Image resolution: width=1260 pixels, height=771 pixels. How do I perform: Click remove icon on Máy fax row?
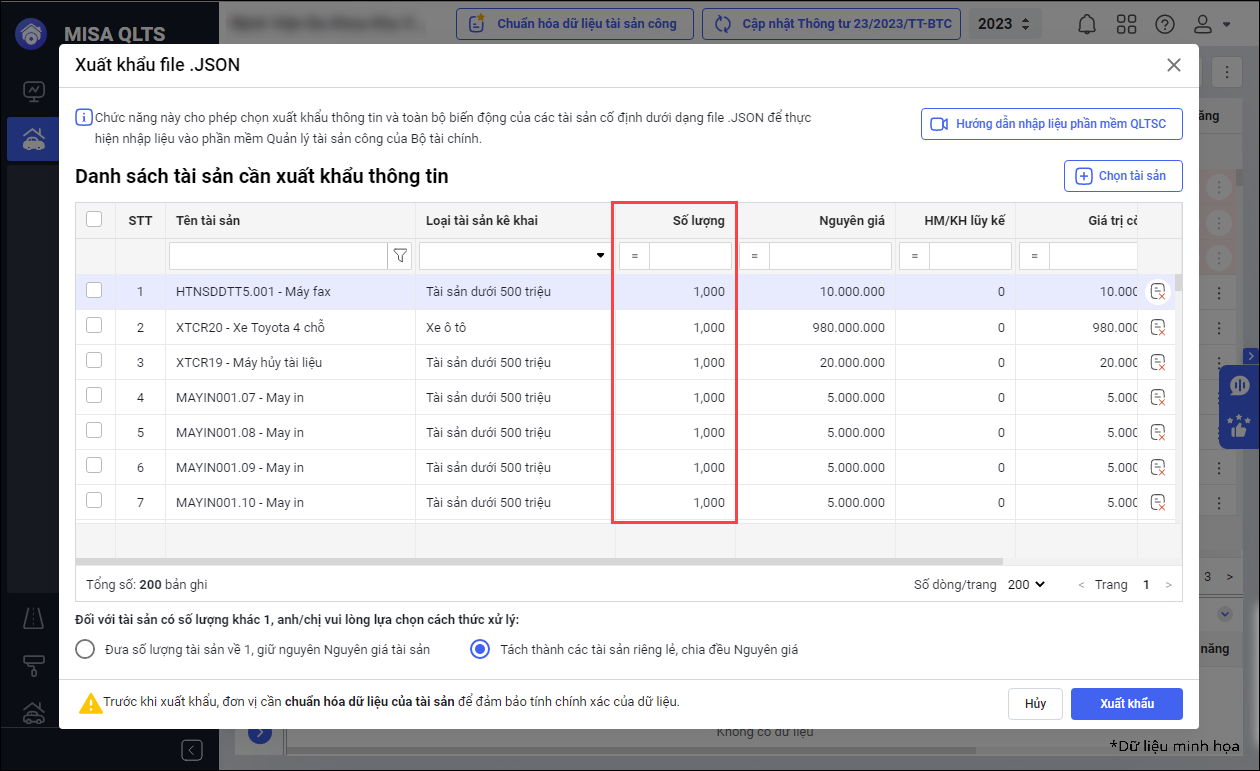pyautogui.click(x=1158, y=292)
